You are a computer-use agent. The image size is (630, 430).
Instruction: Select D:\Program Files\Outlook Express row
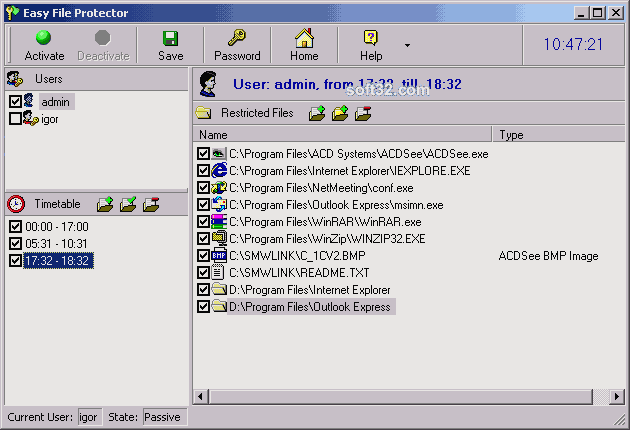[311, 307]
